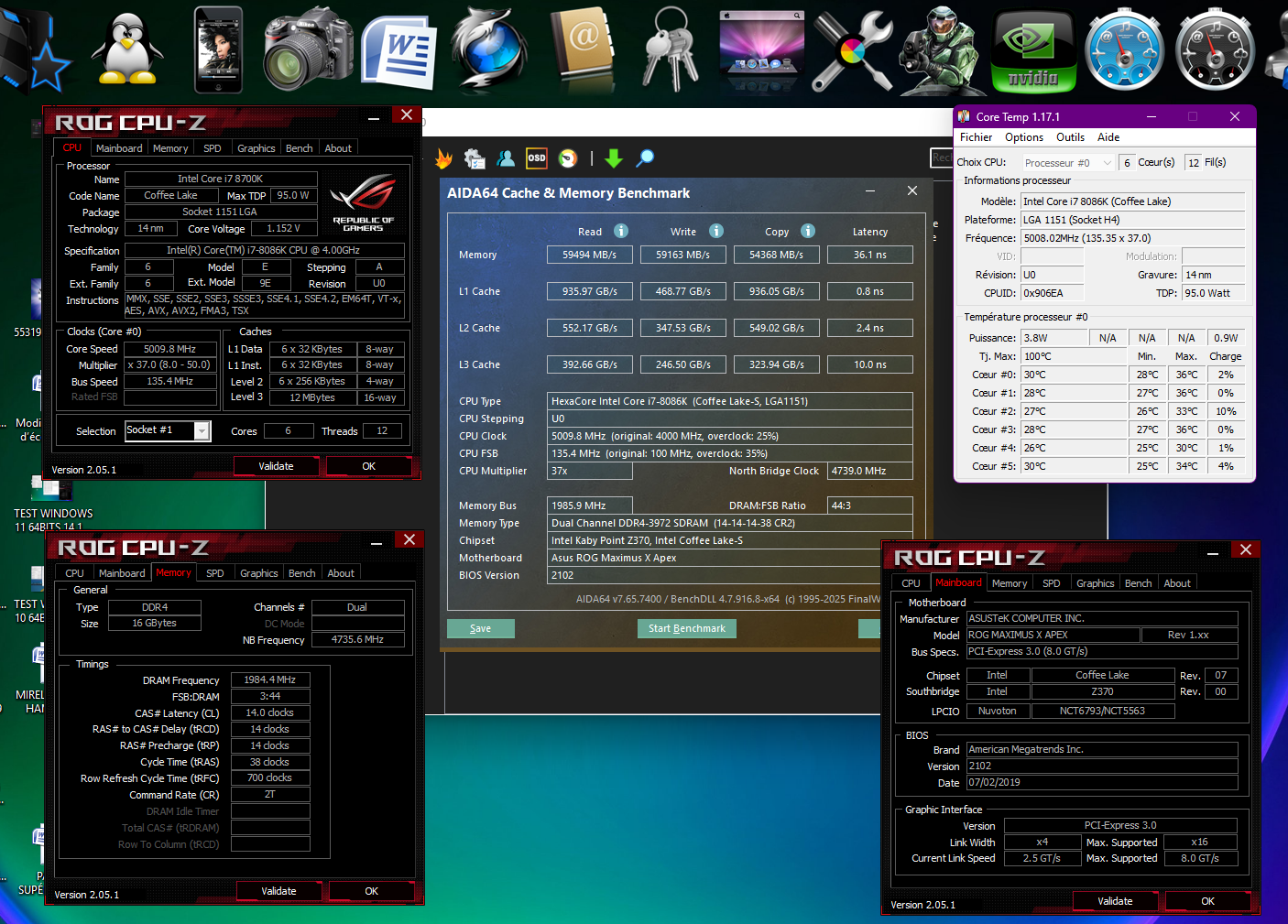The height and width of the screenshot is (924, 1288).
Task: Click the green download arrow in AIDA64 toolbar
Action: [x=614, y=158]
